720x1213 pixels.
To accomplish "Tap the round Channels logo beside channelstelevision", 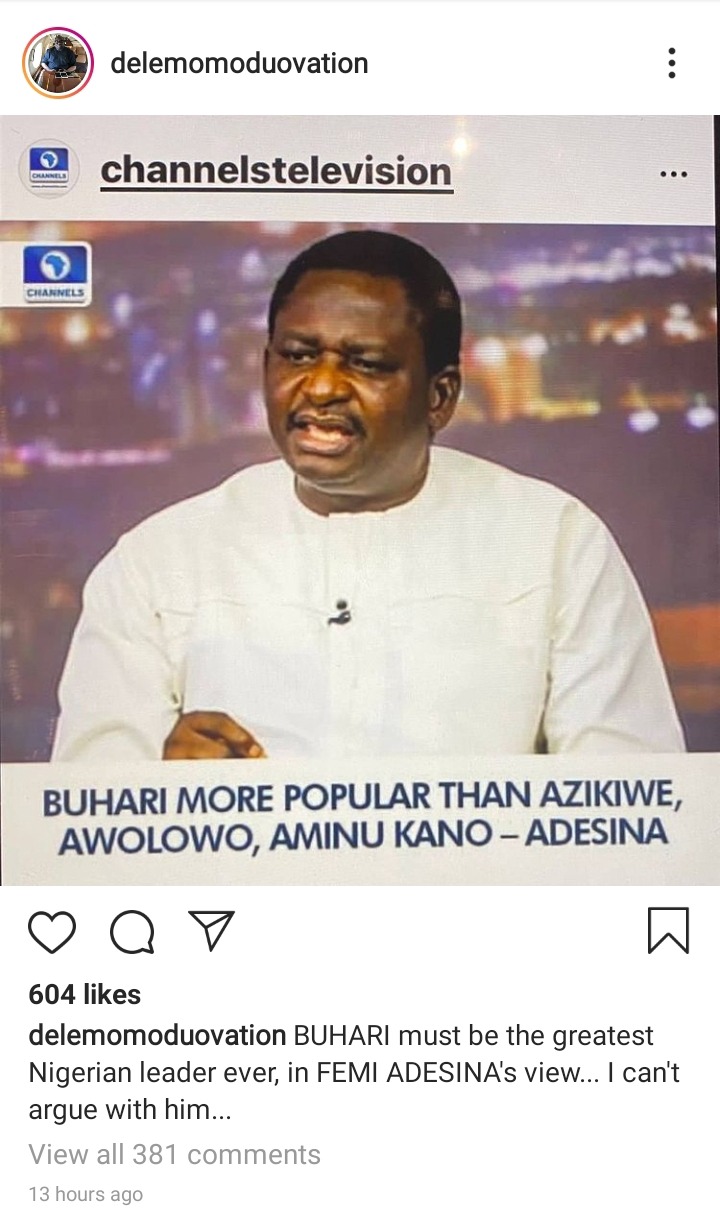I will click(x=49, y=168).
